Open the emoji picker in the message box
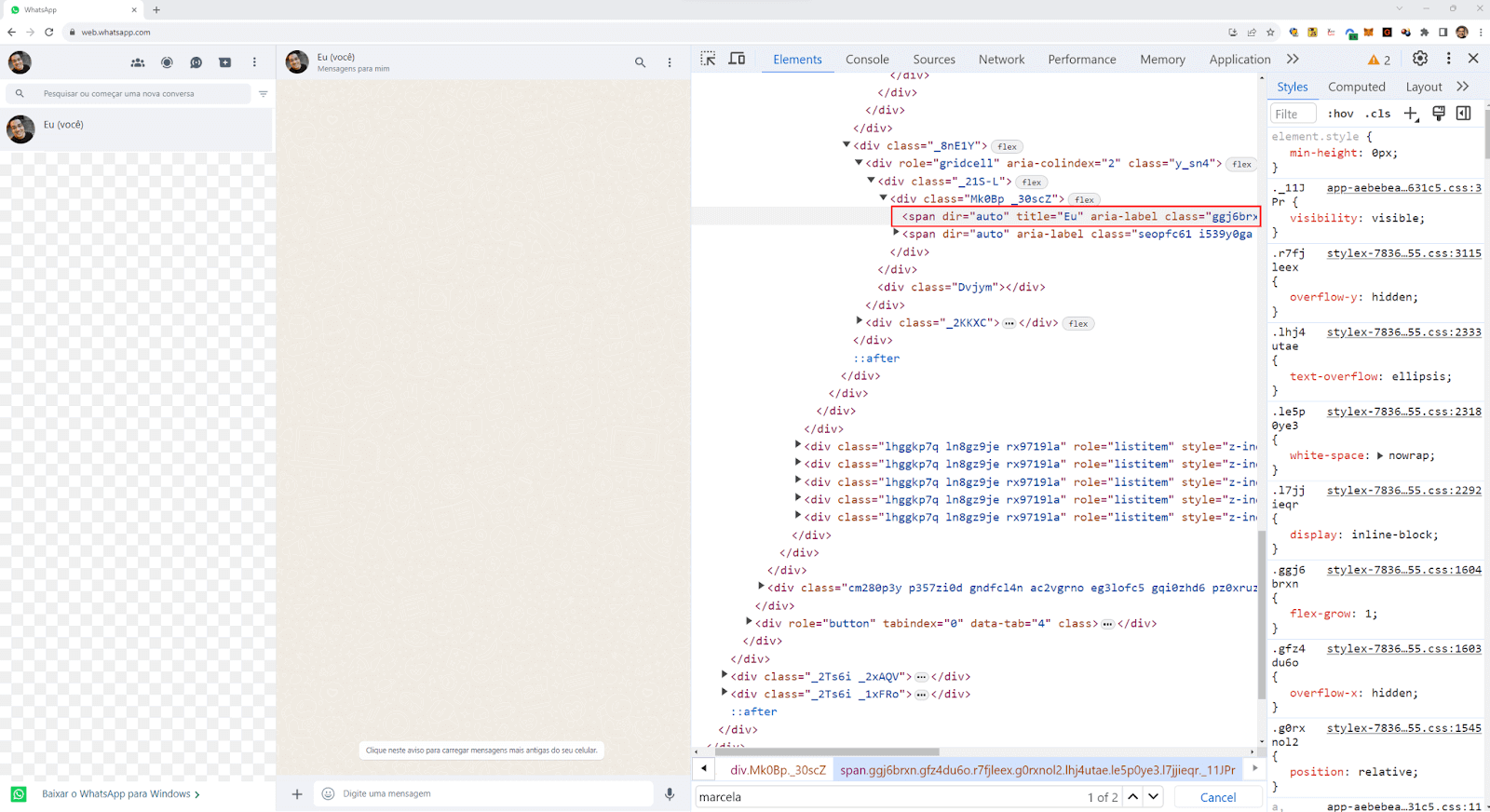The width and height of the screenshot is (1490, 812). point(328,794)
